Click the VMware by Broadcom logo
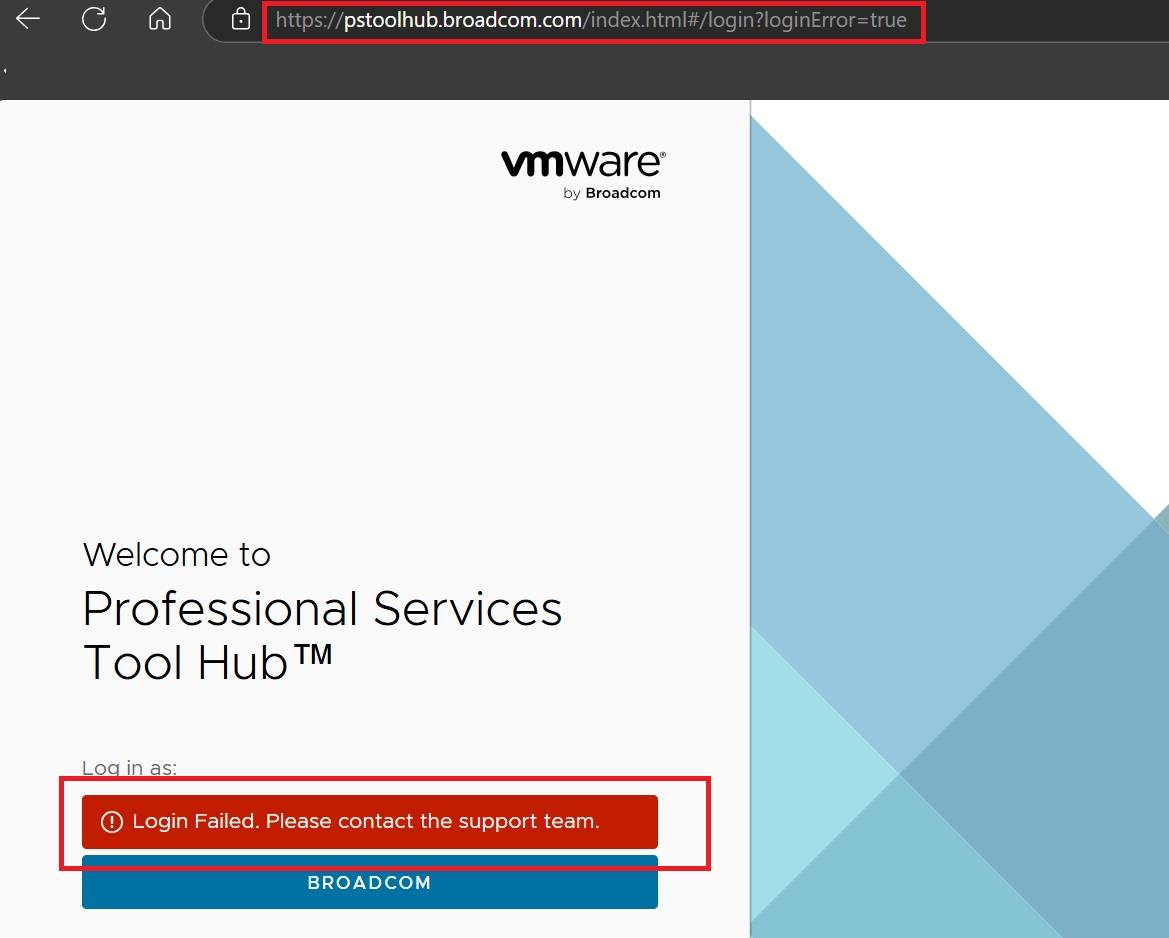The image size is (1169, 938). [x=583, y=174]
